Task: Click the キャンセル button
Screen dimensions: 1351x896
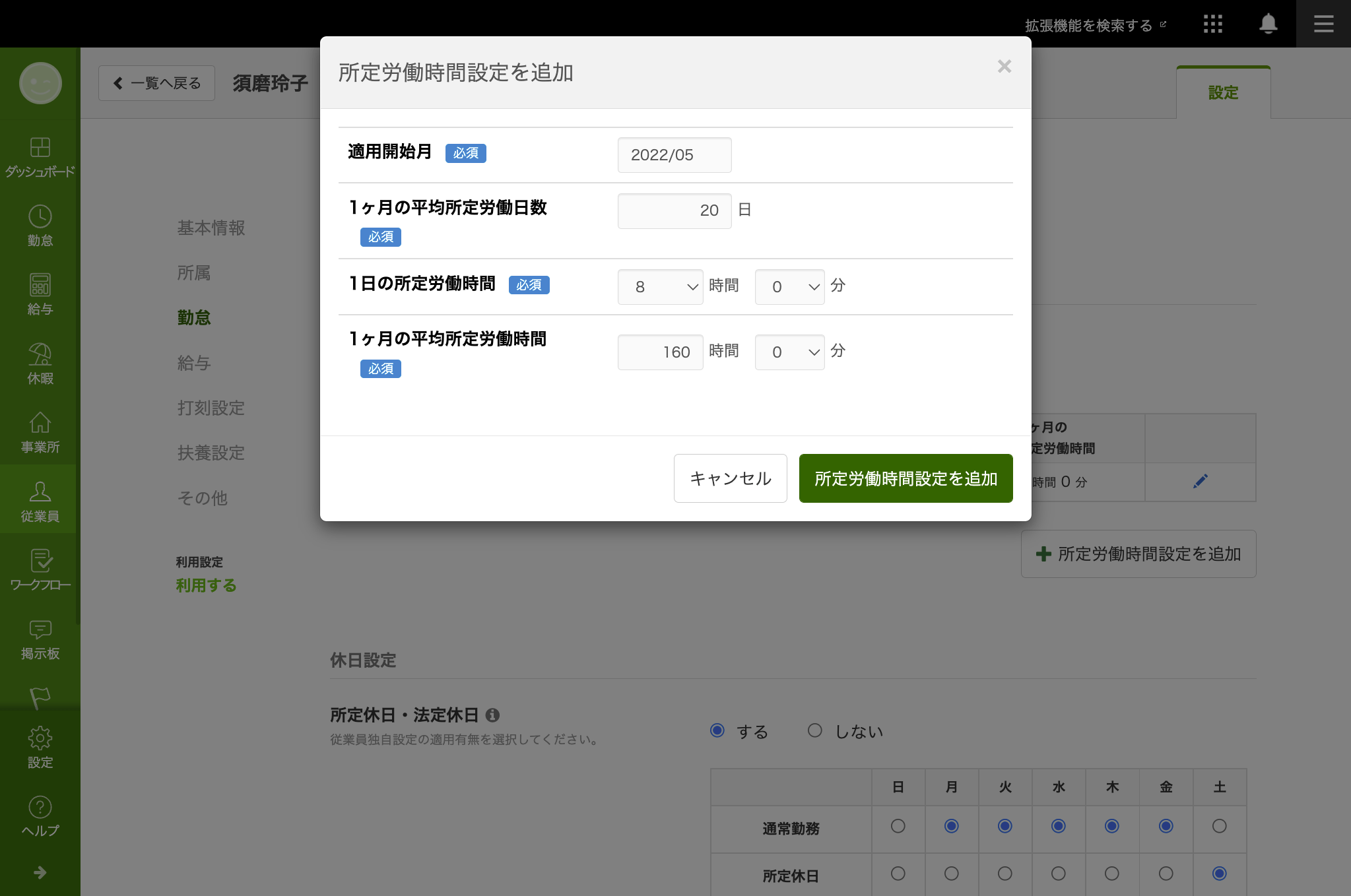Action: (731, 478)
